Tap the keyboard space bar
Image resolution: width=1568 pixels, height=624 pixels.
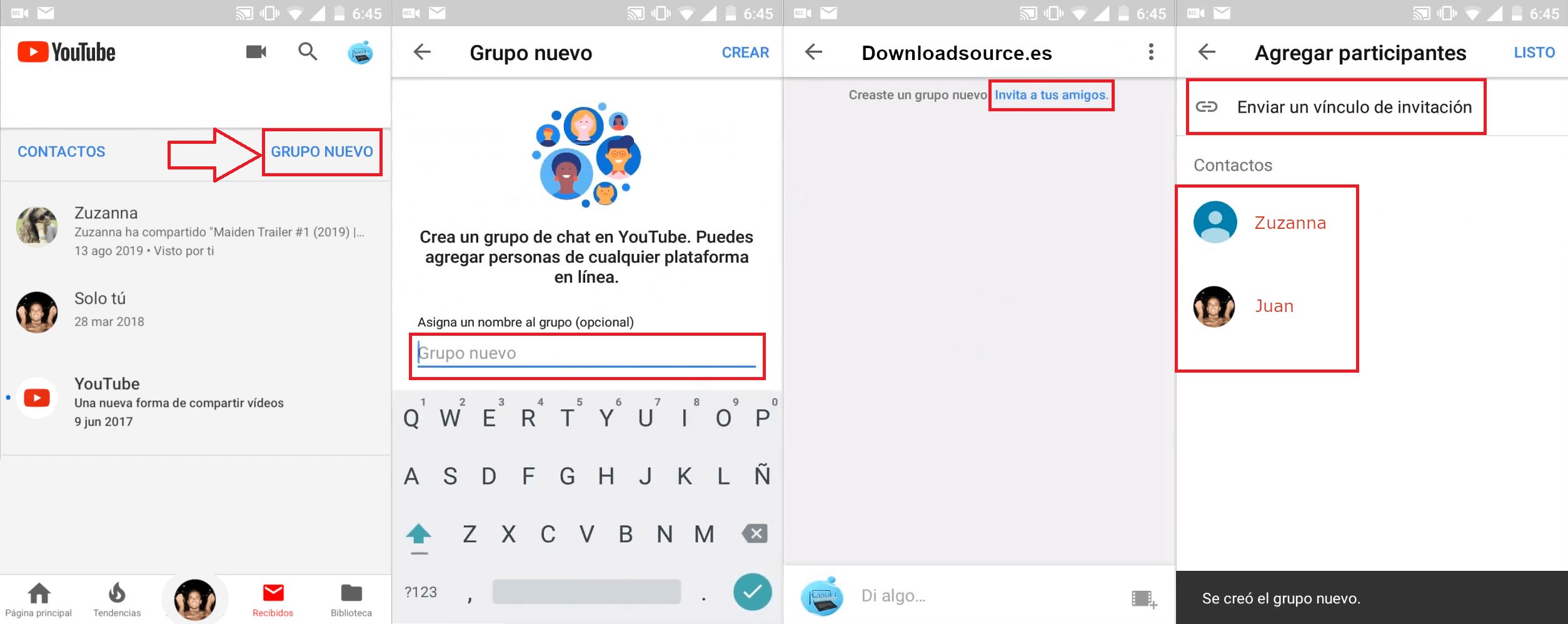click(586, 591)
